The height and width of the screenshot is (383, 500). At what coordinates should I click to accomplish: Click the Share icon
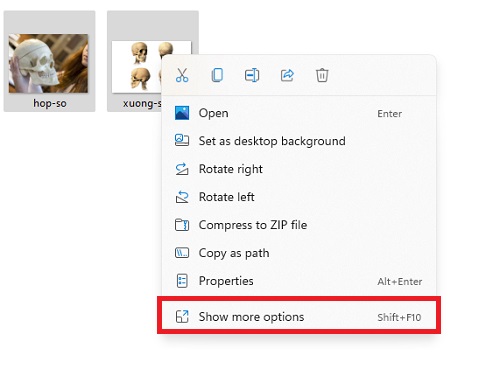pyautogui.click(x=287, y=75)
